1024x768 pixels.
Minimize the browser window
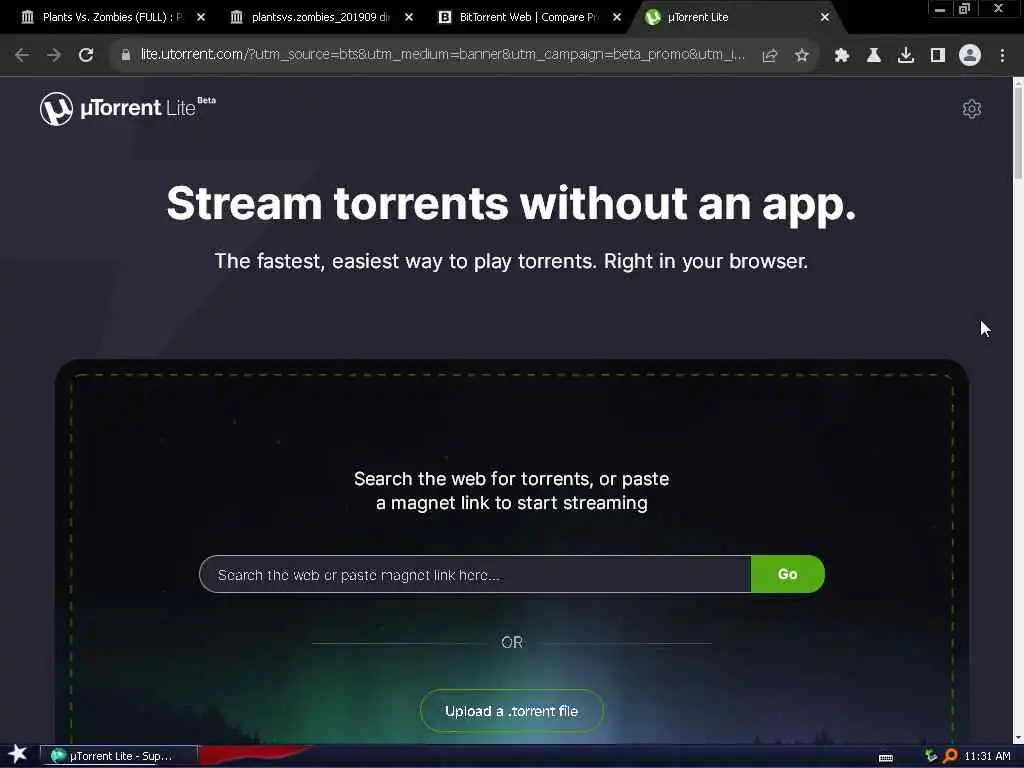point(940,9)
